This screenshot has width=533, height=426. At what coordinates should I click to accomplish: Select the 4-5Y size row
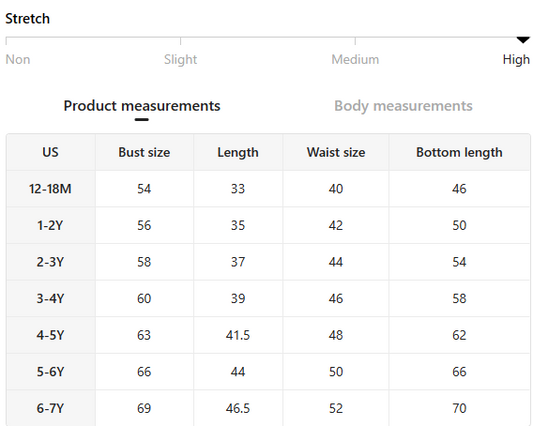point(268,335)
